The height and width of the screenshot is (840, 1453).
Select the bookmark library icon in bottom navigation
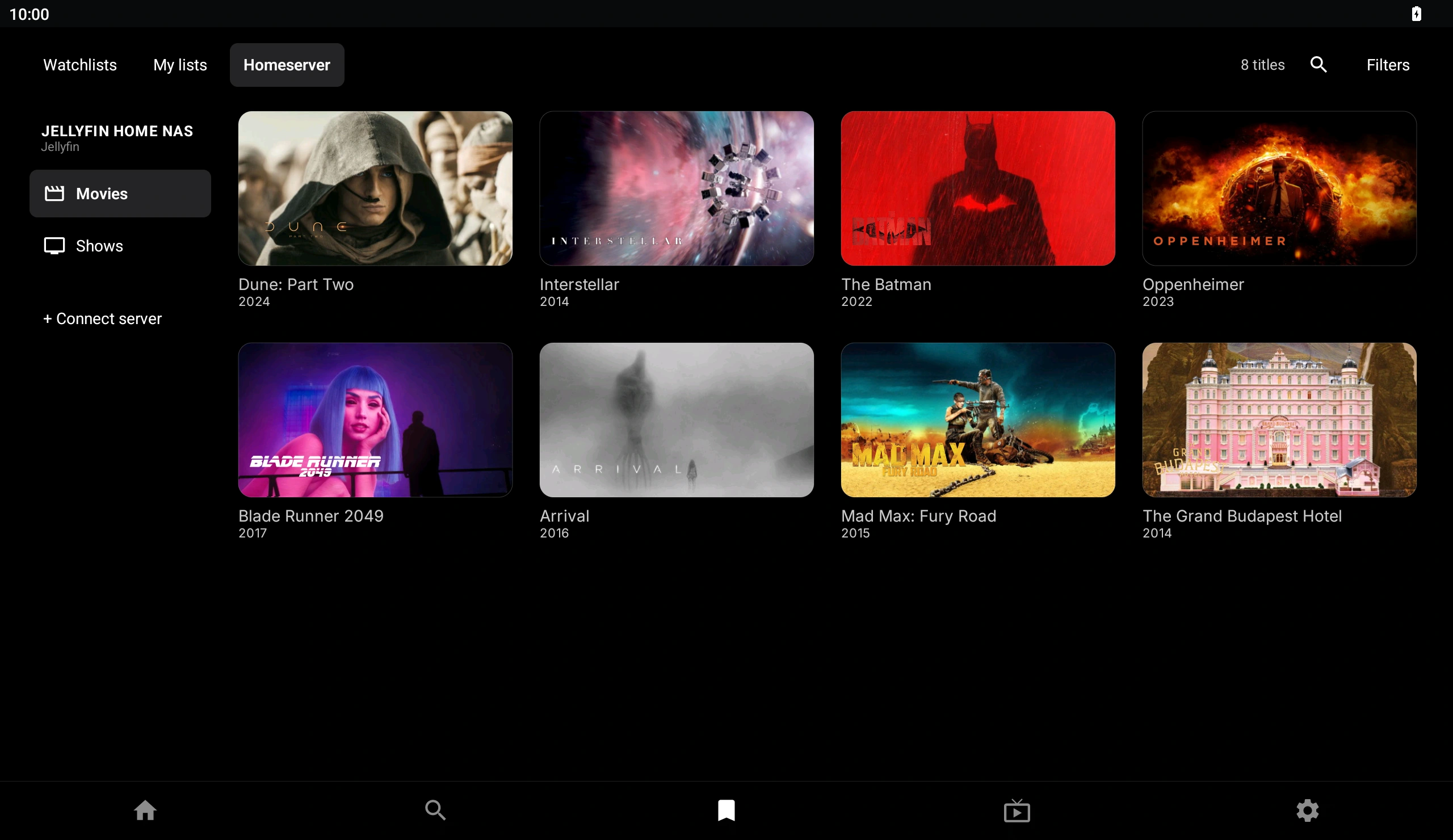pos(726,810)
